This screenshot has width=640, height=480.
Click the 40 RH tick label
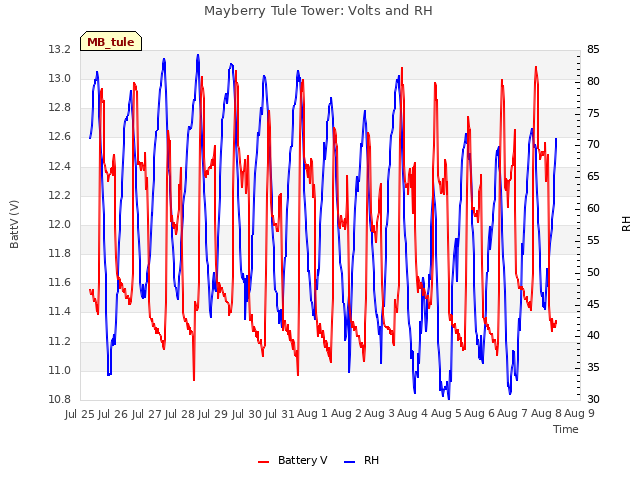pyautogui.click(x=593, y=336)
